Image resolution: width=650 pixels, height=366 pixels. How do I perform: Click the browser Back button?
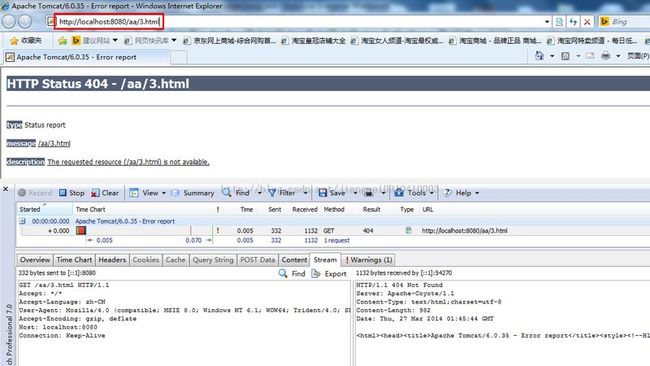8,22
